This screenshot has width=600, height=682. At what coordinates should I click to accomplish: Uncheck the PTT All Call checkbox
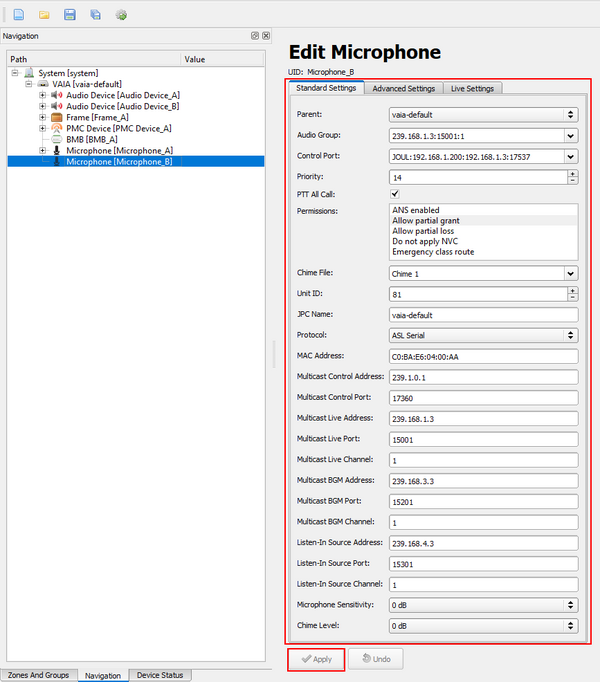click(395, 194)
